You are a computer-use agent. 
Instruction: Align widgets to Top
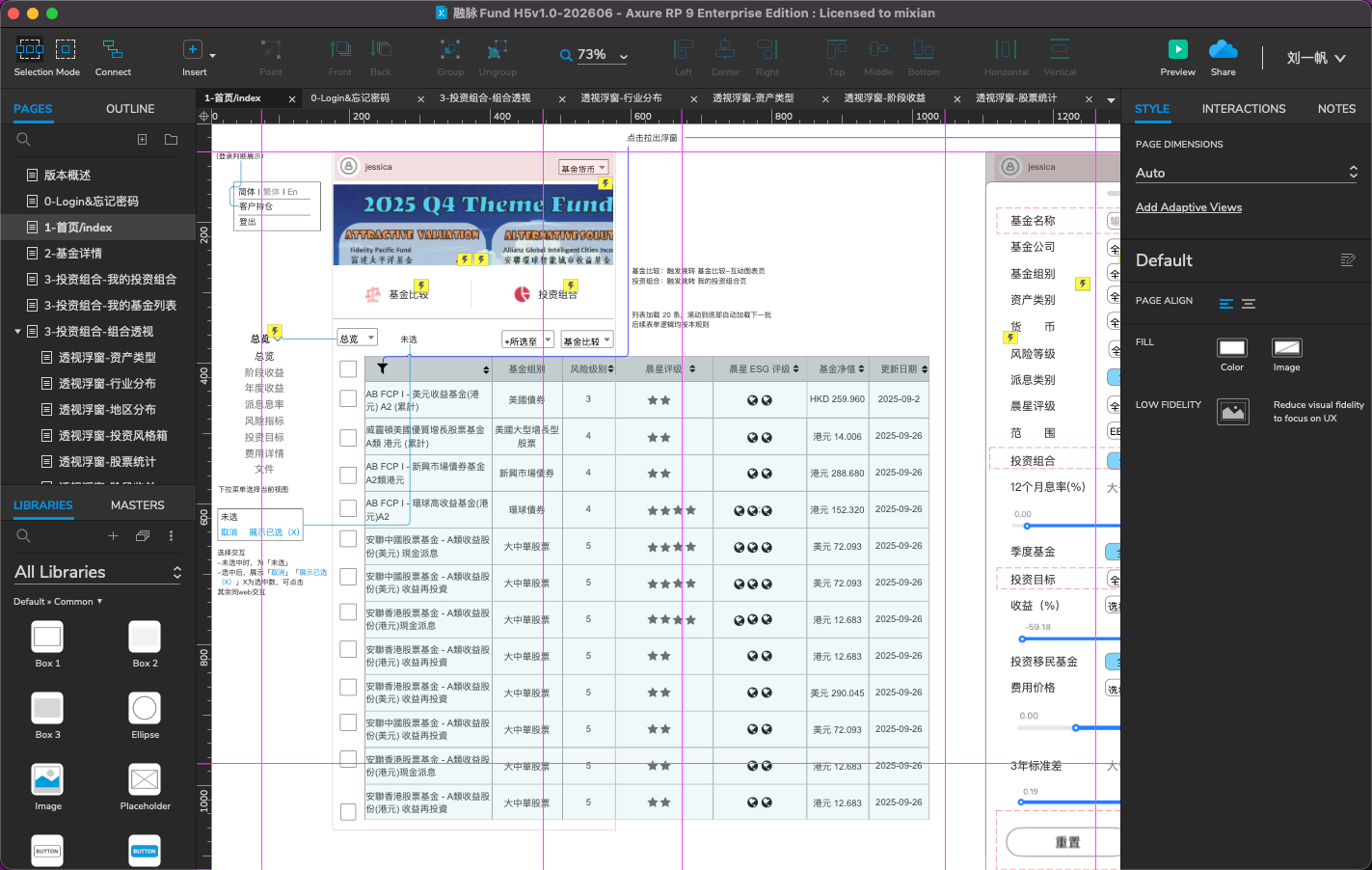pos(837,57)
